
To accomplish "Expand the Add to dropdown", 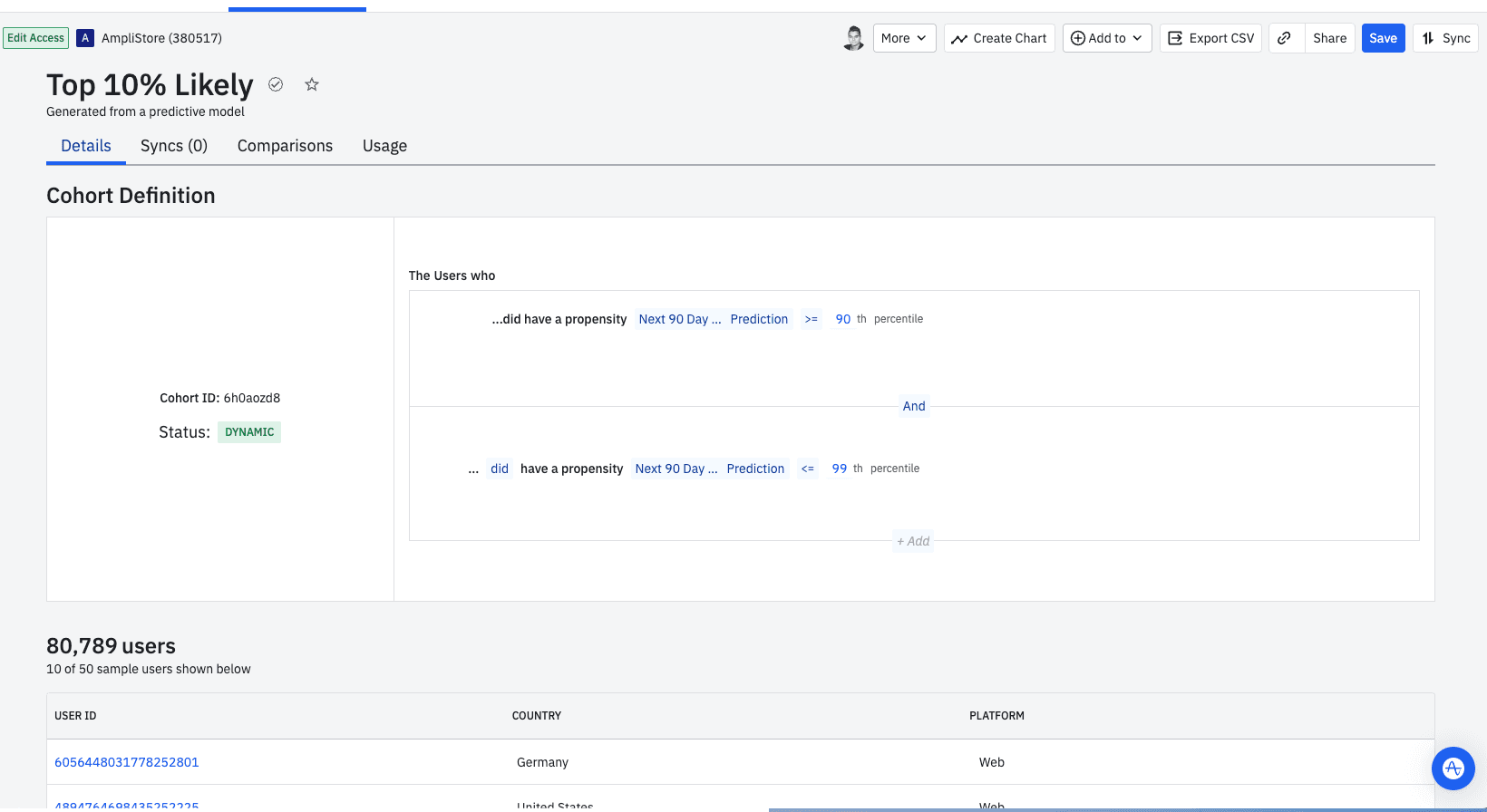I will tap(1107, 38).
